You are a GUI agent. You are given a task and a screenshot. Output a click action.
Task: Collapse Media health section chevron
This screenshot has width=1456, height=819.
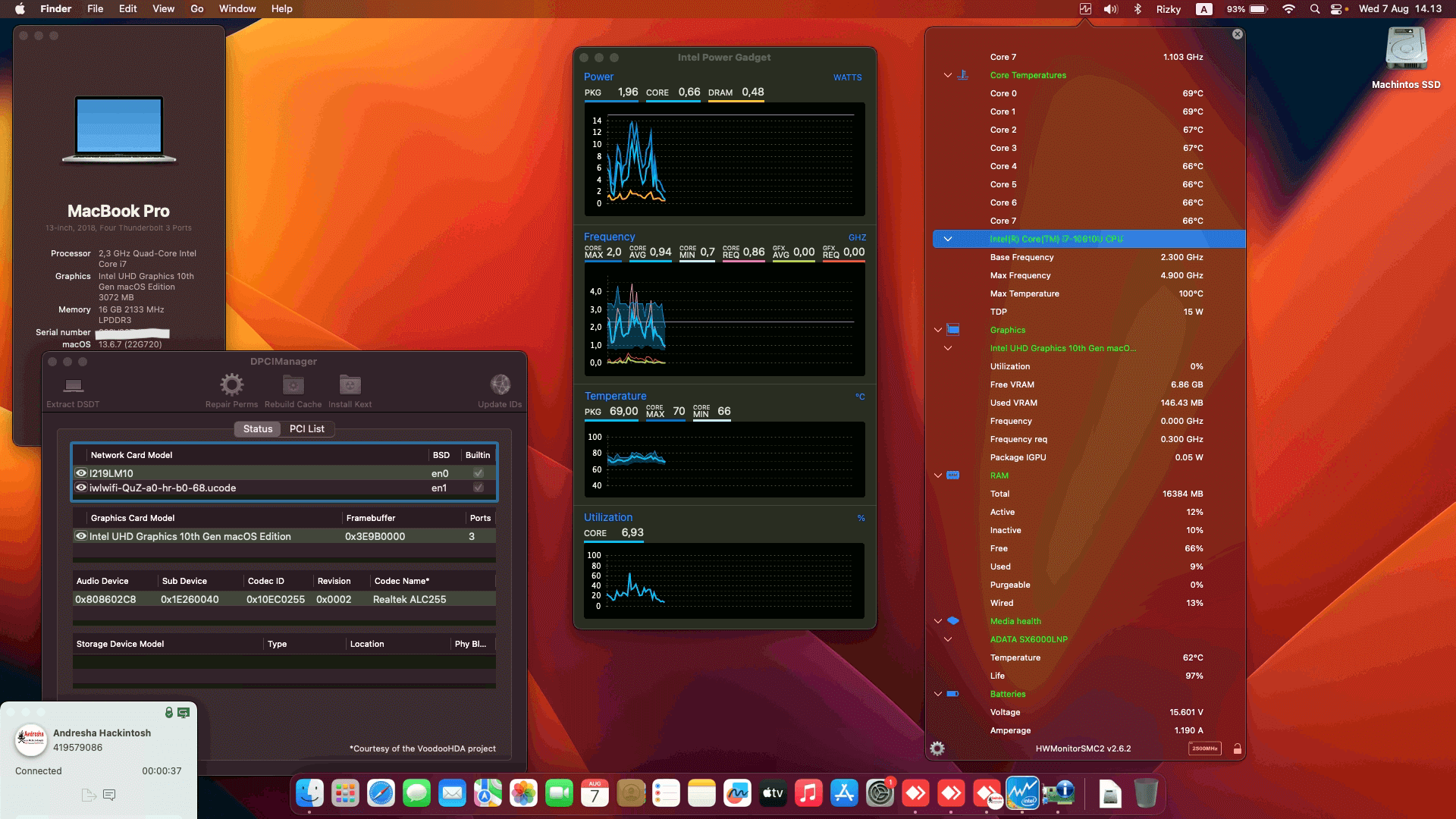938,621
